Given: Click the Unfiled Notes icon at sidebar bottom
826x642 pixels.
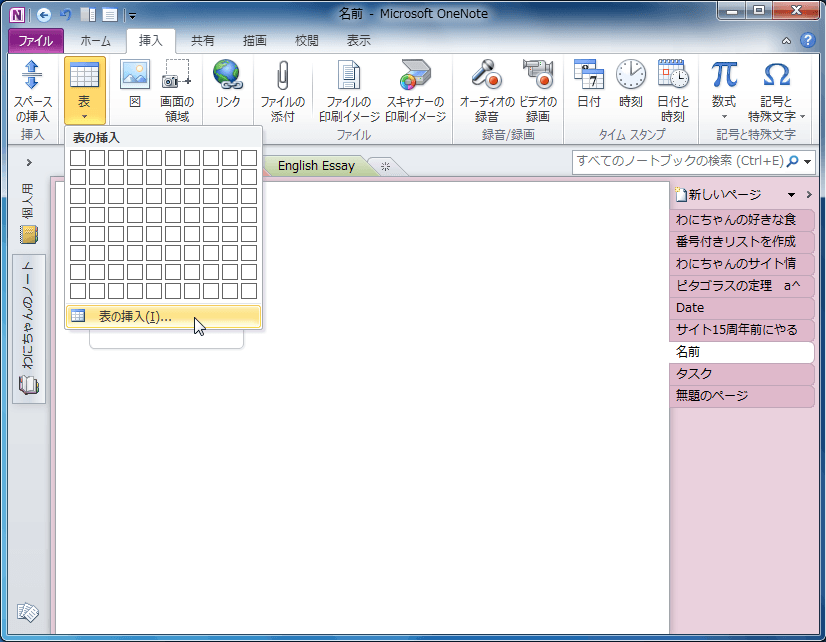Looking at the screenshot, I should pos(28,613).
